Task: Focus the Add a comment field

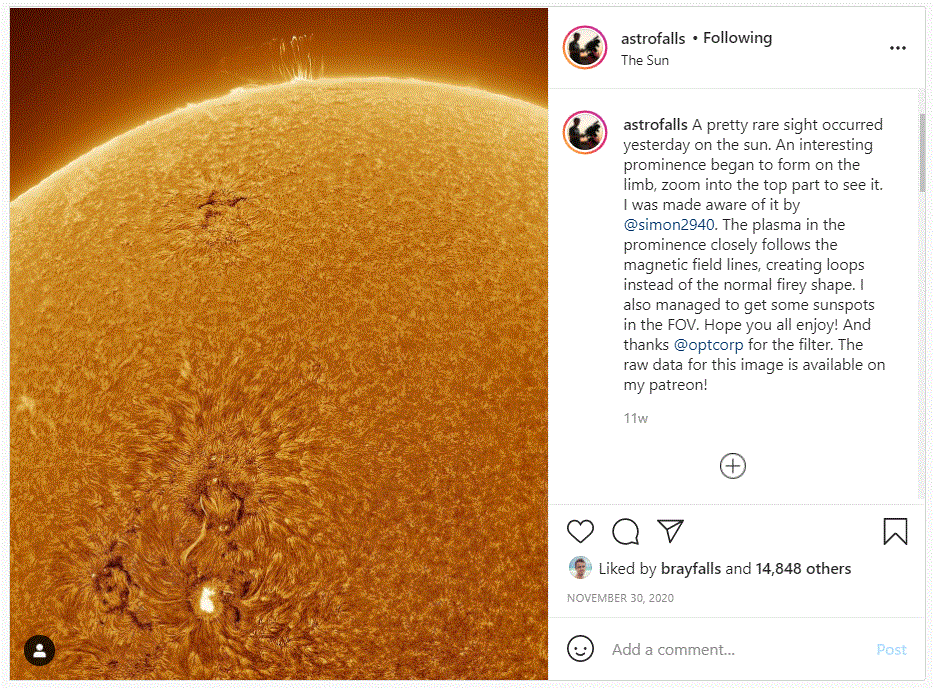Action: [x=737, y=649]
